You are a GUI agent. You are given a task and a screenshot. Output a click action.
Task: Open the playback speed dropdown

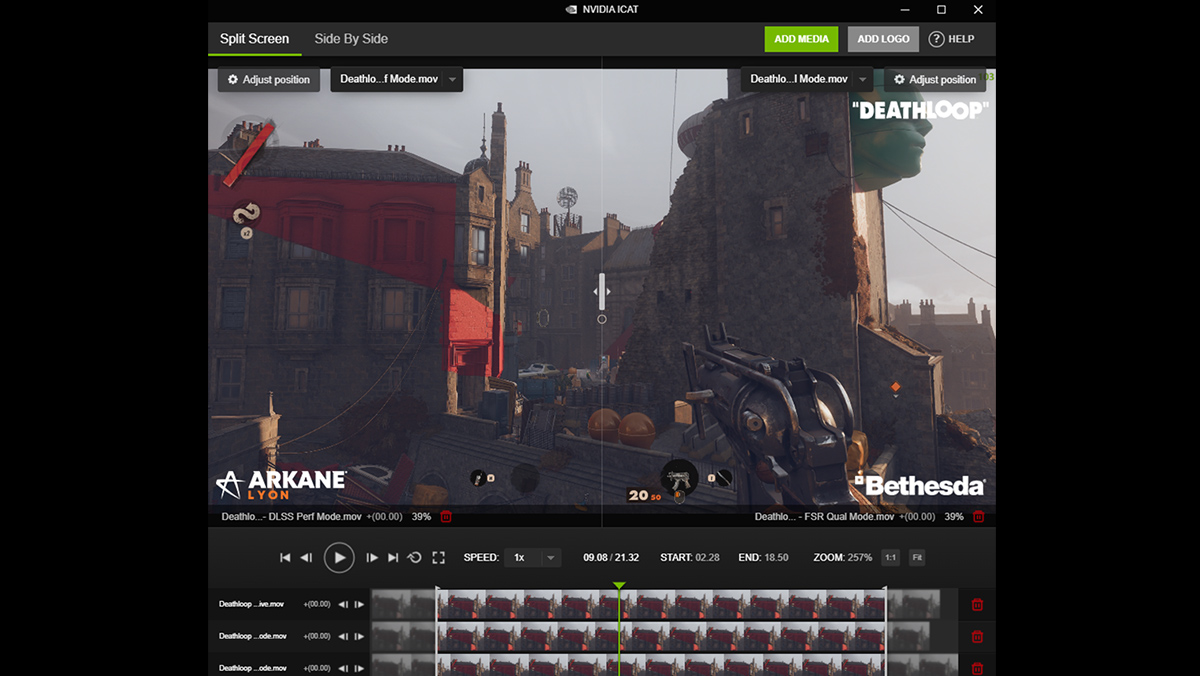(532, 557)
